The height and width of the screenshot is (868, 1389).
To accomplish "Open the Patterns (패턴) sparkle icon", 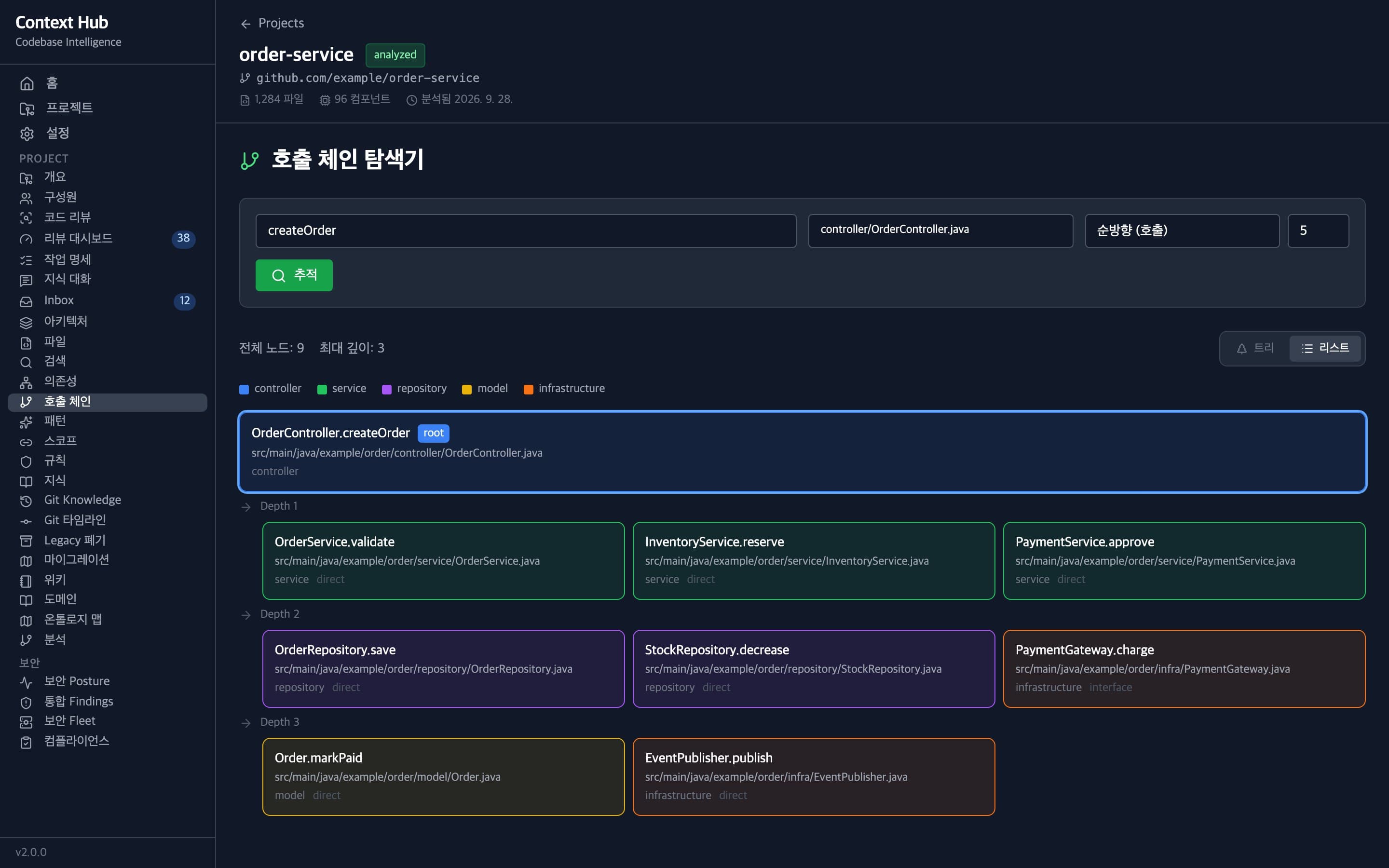I will [26, 422].
